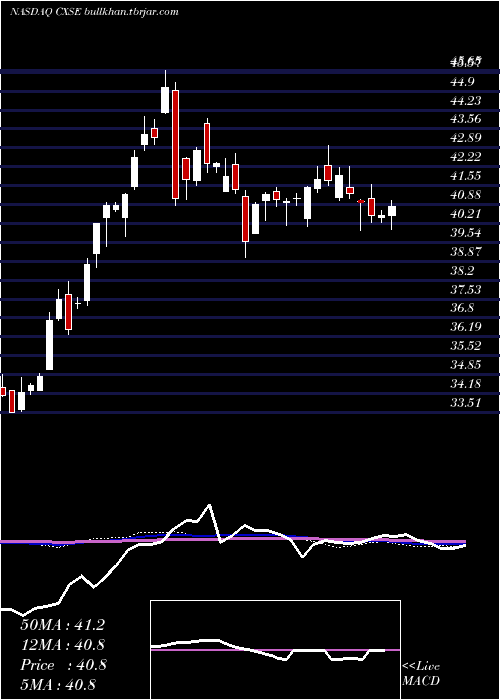500x700 pixels.
Task: Click the 38.2 price label
Action: pos(462,271)
